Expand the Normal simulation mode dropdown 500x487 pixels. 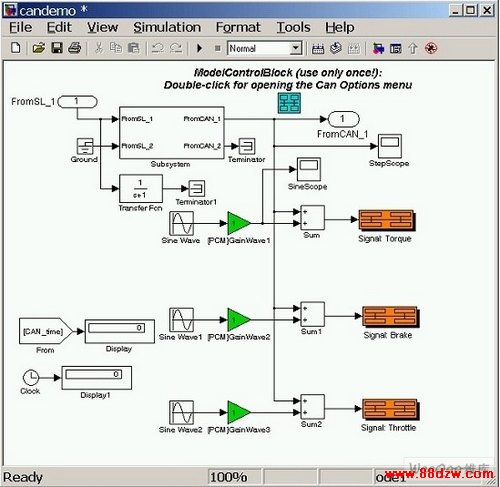(x=295, y=48)
